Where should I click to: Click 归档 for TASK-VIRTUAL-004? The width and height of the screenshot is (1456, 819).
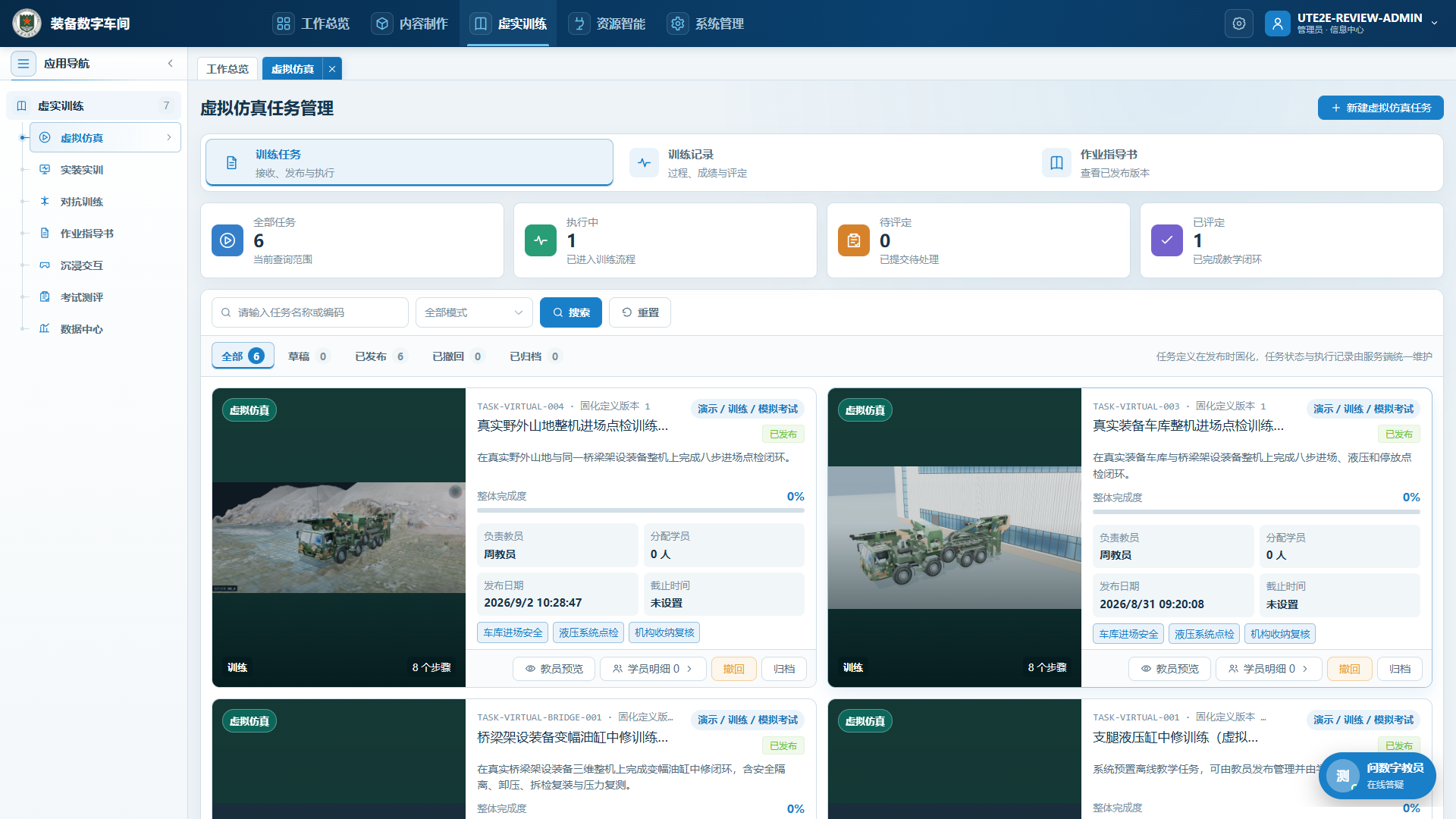pyautogui.click(x=784, y=669)
